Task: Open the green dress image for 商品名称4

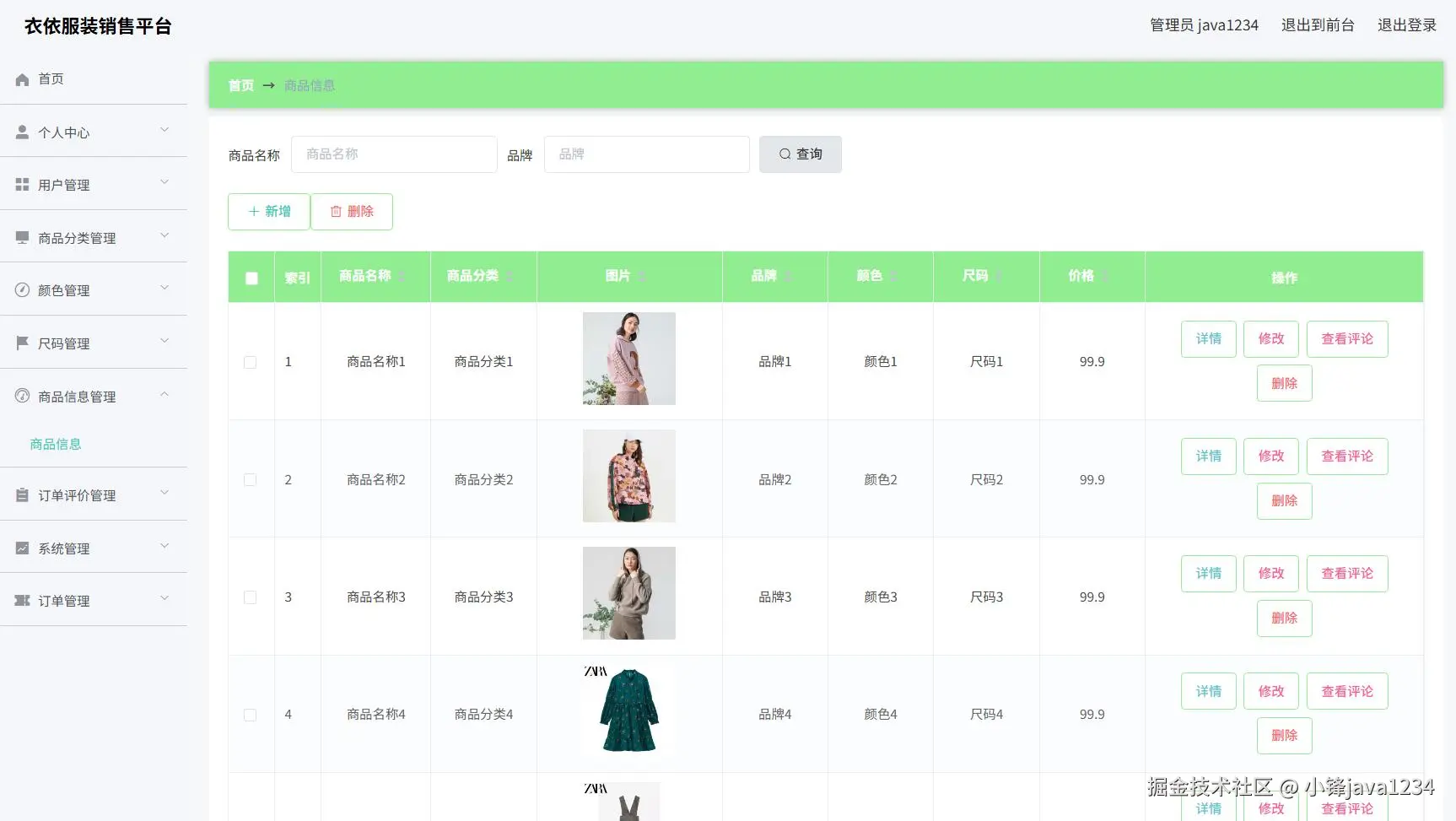Action: 629,710
